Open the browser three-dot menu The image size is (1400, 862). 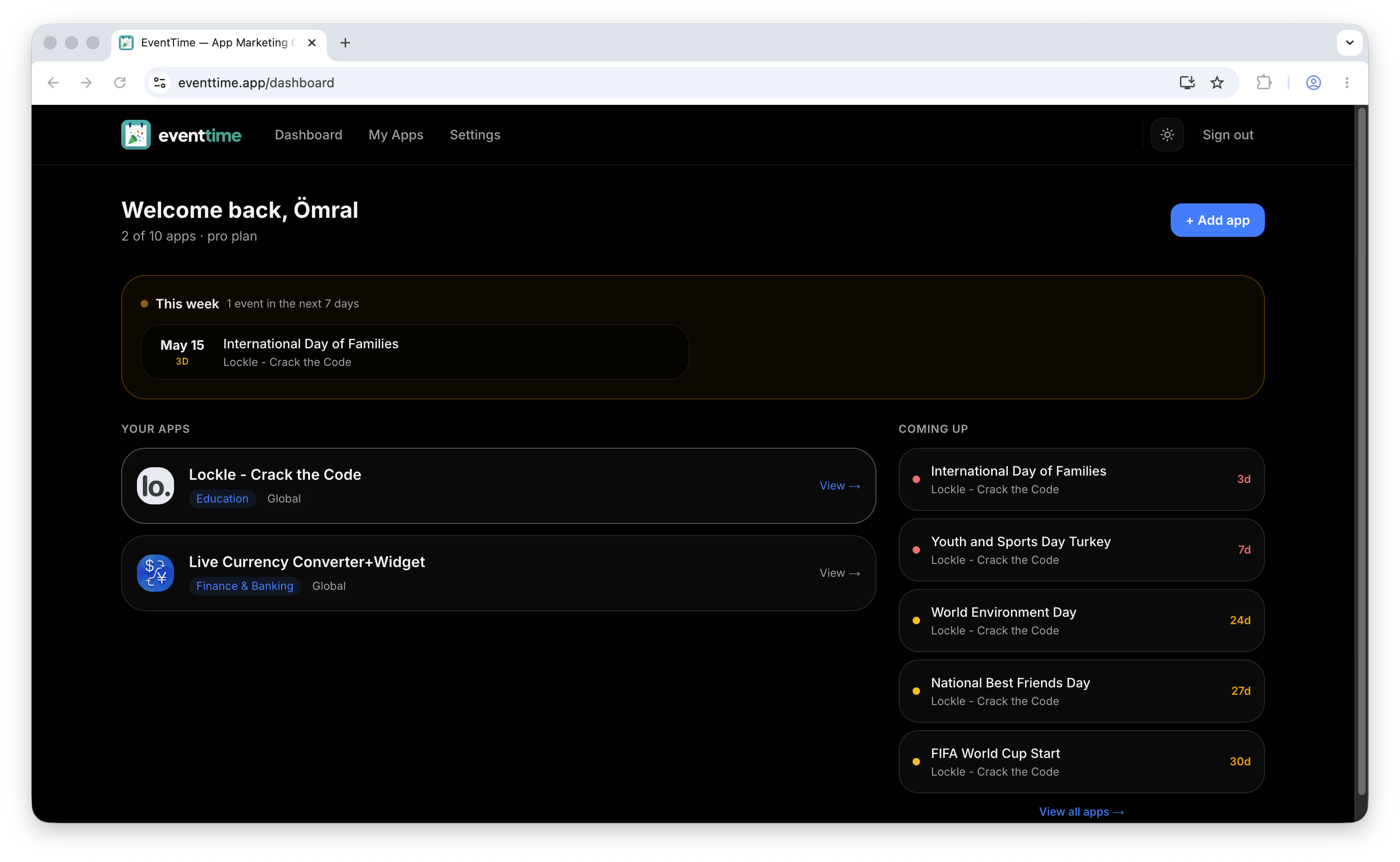[1347, 83]
